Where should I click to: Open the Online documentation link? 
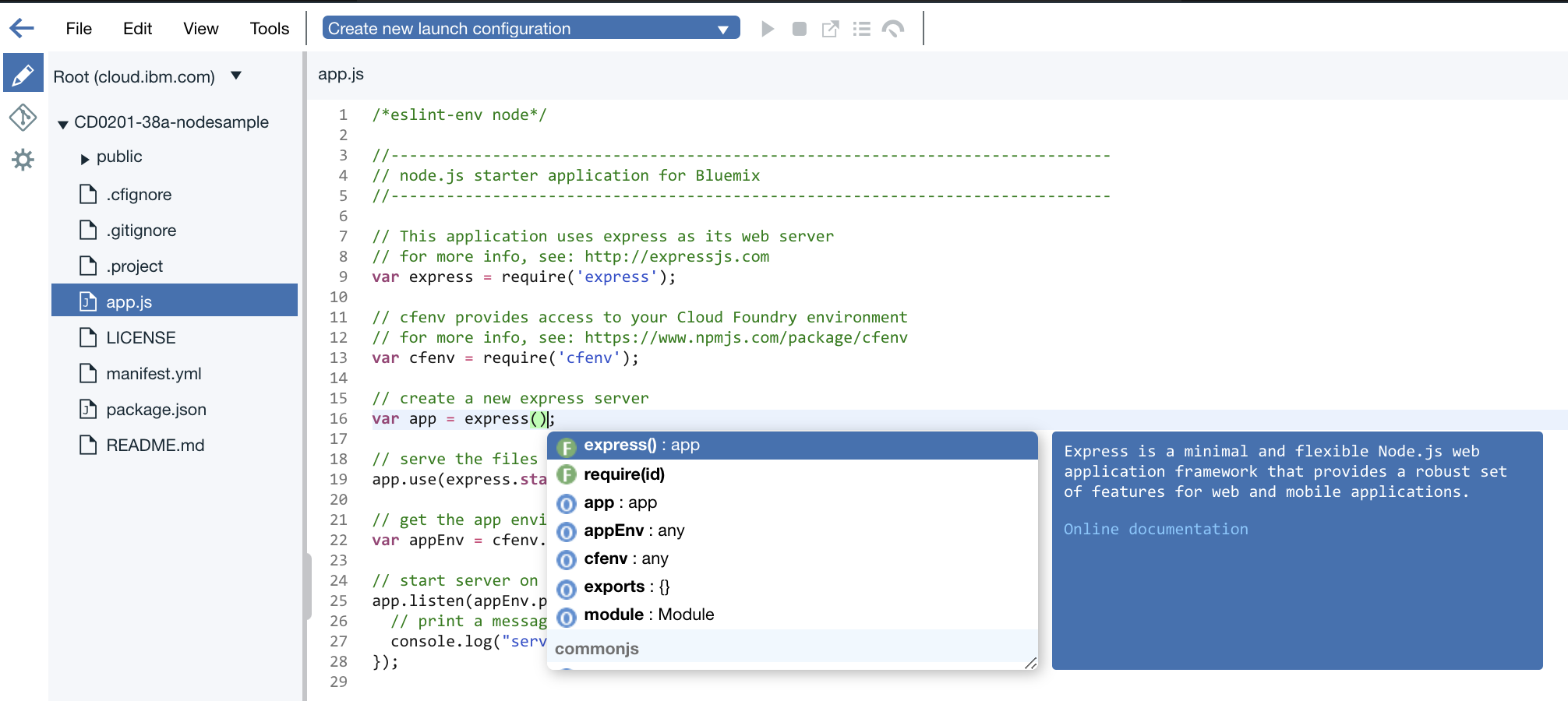(x=1156, y=529)
